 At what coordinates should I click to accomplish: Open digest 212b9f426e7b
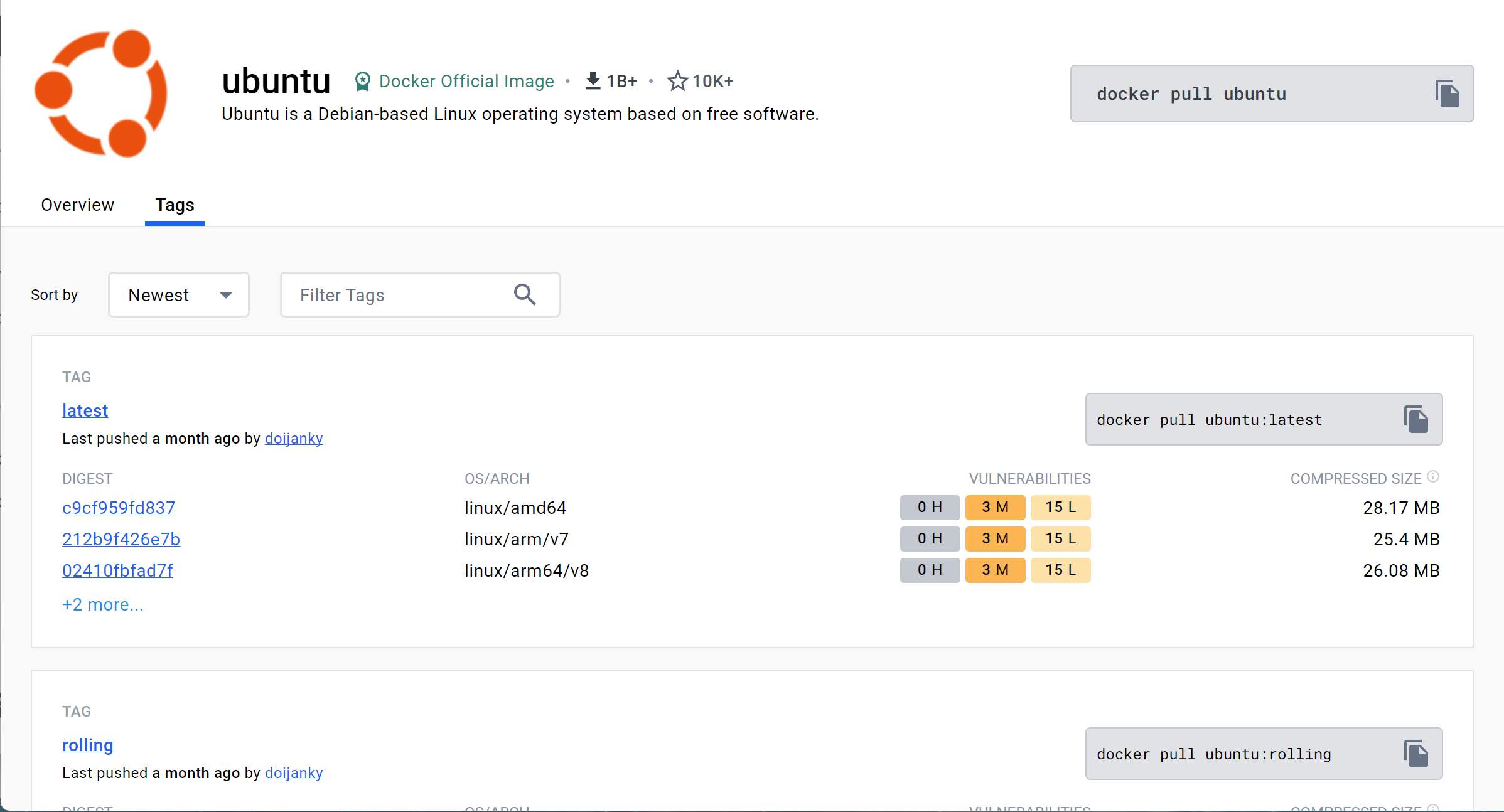pos(121,539)
